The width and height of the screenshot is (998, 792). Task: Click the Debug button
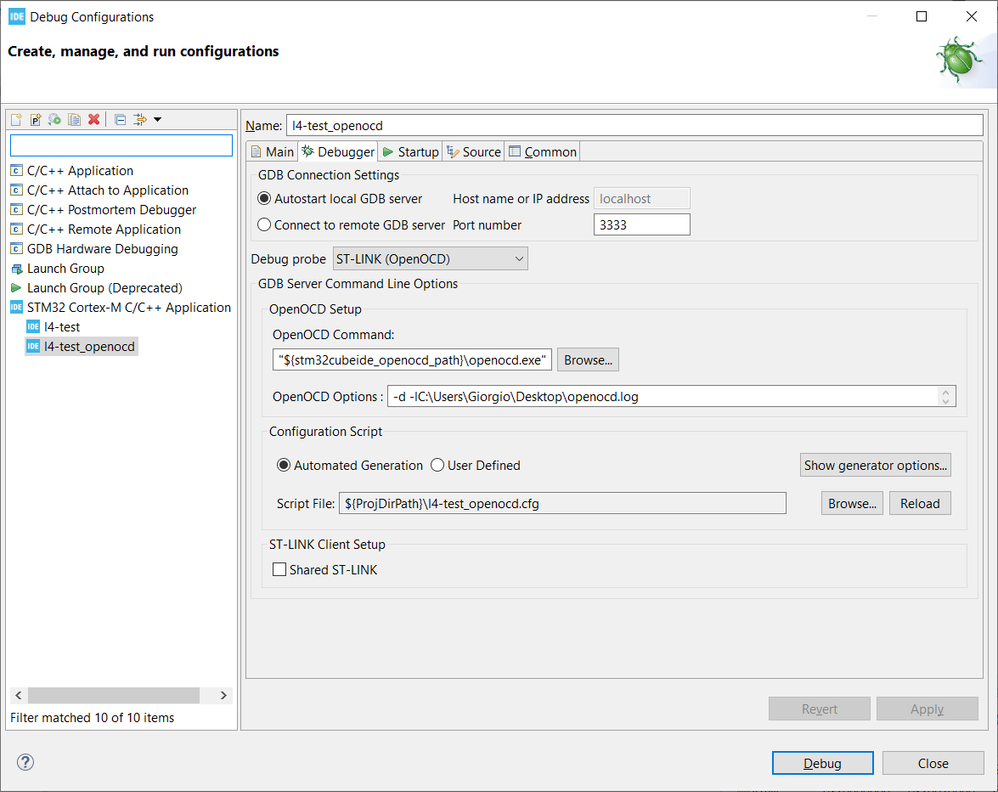822,763
